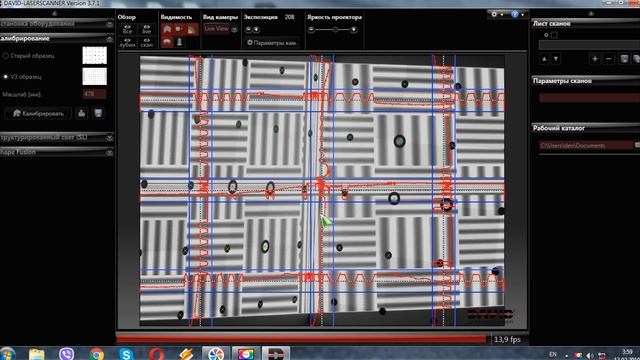Toggle the textured corner visibility icon
Viewport: 640px width, 360px height.
(x=191, y=29)
